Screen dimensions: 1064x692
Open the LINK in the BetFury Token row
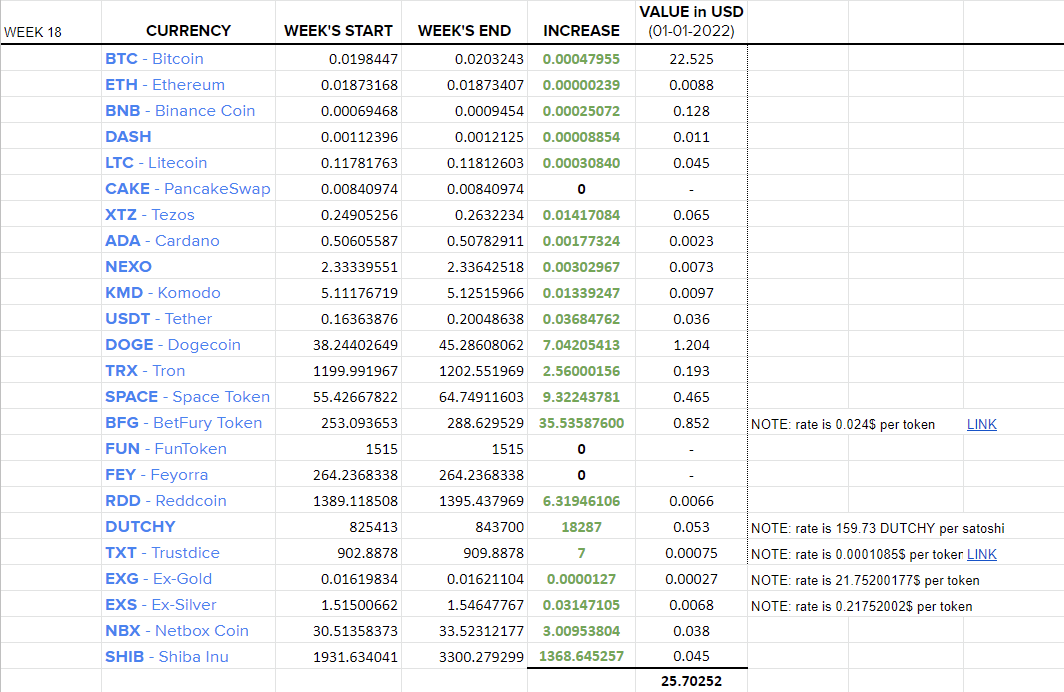point(981,424)
